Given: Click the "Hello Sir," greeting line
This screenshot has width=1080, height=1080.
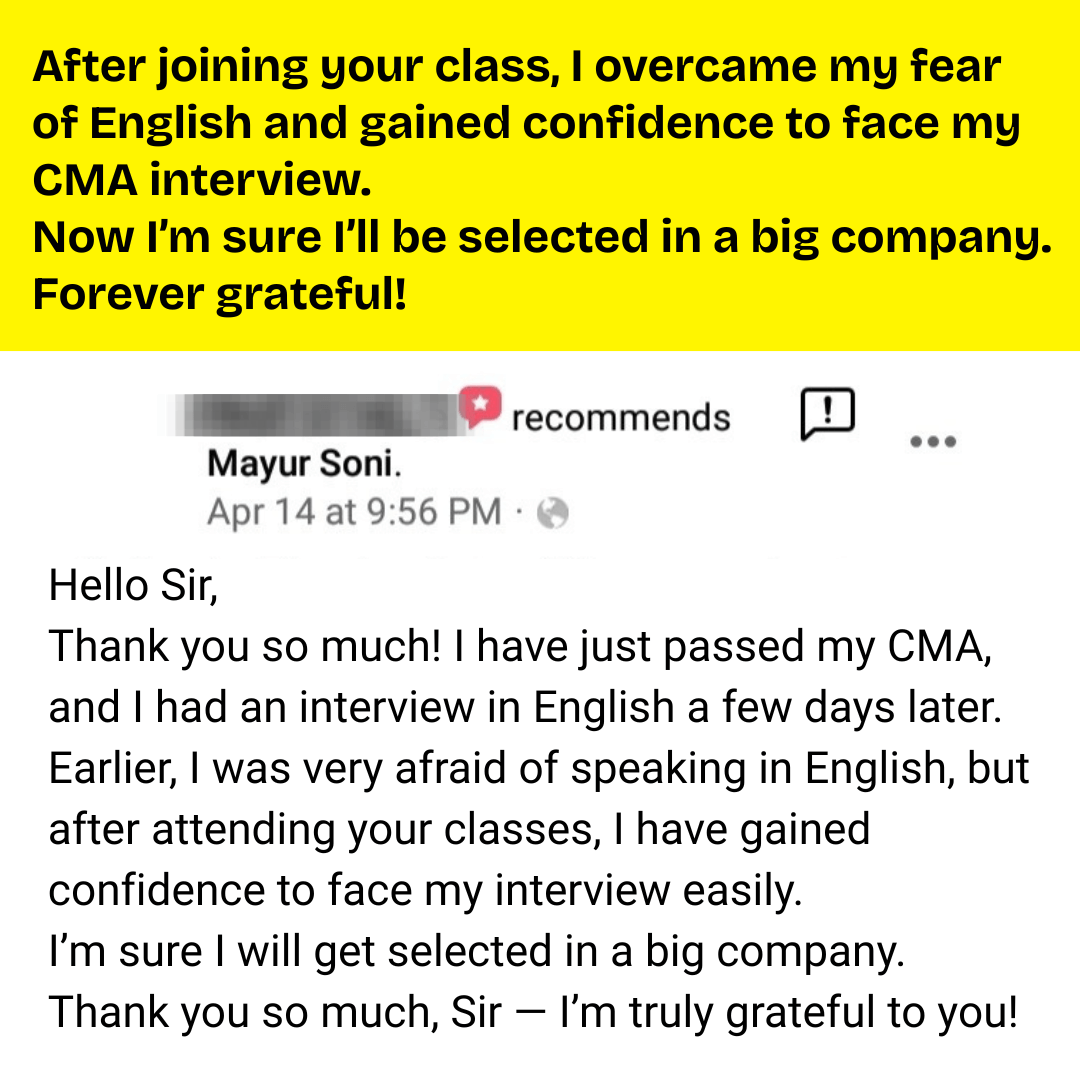Looking at the screenshot, I should click(x=133, y=585).
